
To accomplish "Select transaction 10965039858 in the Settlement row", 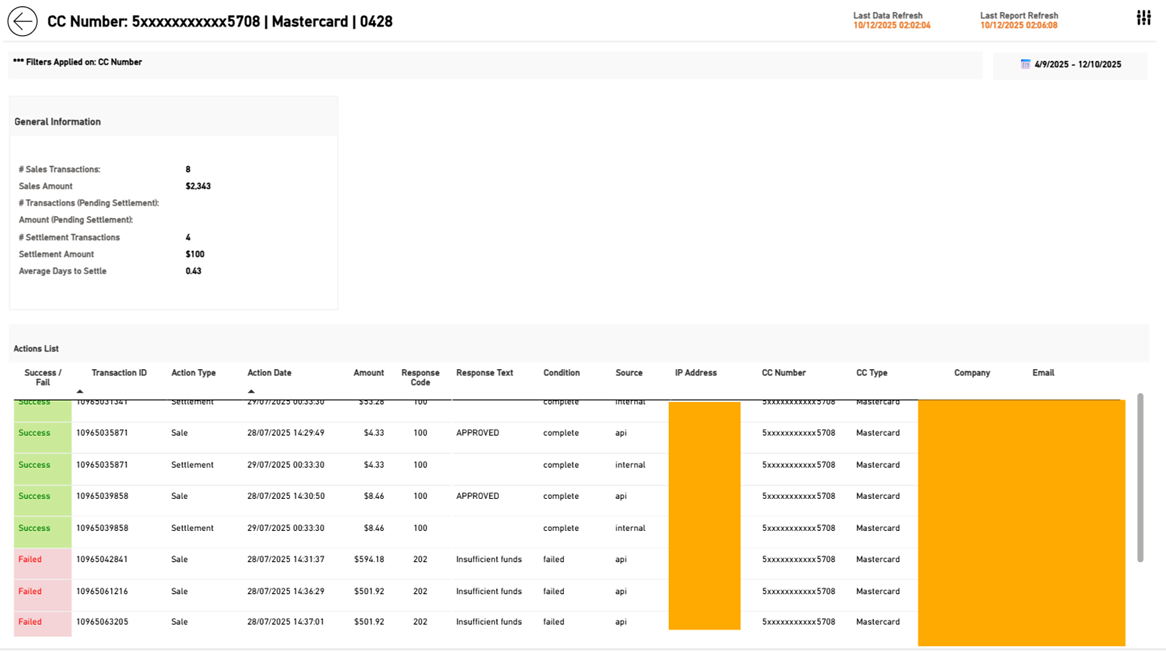I will 102,528.
